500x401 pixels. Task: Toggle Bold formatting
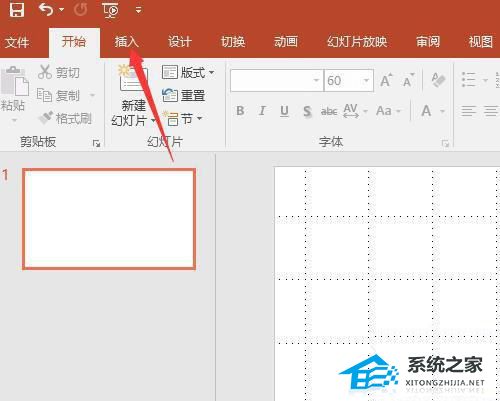tap(240, 111)
